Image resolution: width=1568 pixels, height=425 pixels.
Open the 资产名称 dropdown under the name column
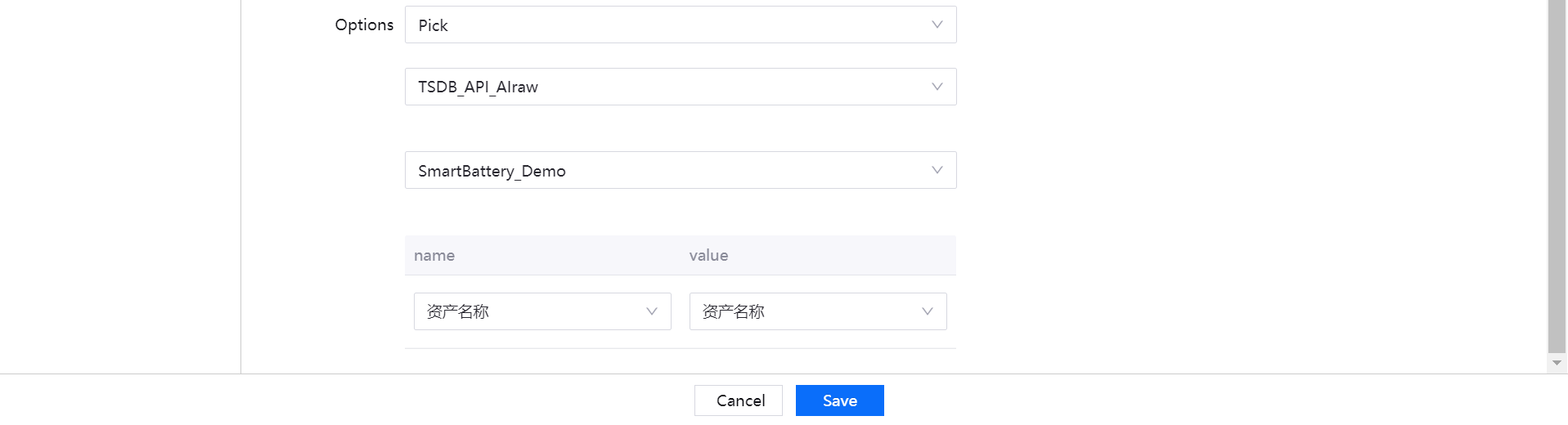click(532, 311)
